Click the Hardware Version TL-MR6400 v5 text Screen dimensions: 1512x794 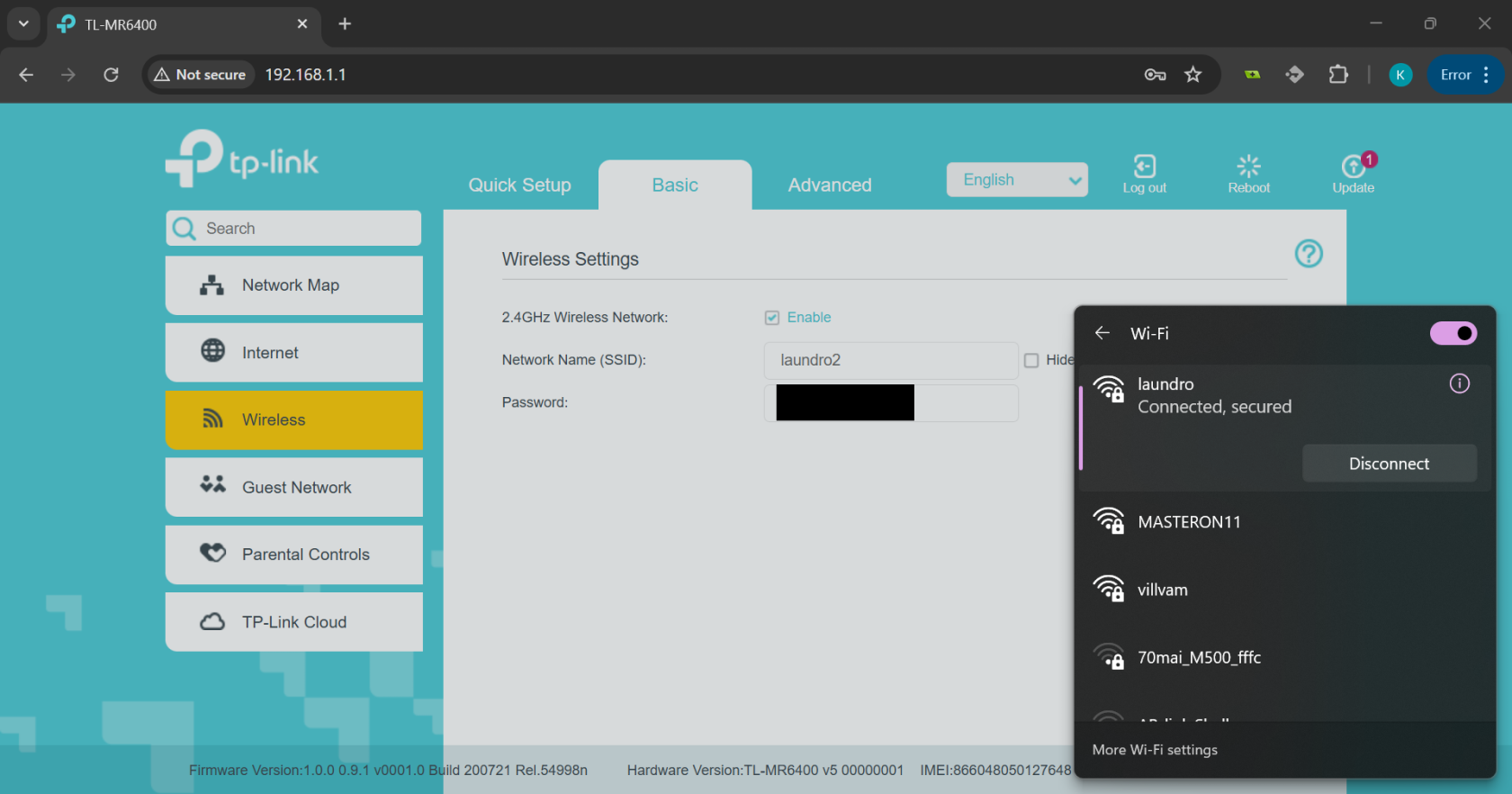[x=765, y=771]
